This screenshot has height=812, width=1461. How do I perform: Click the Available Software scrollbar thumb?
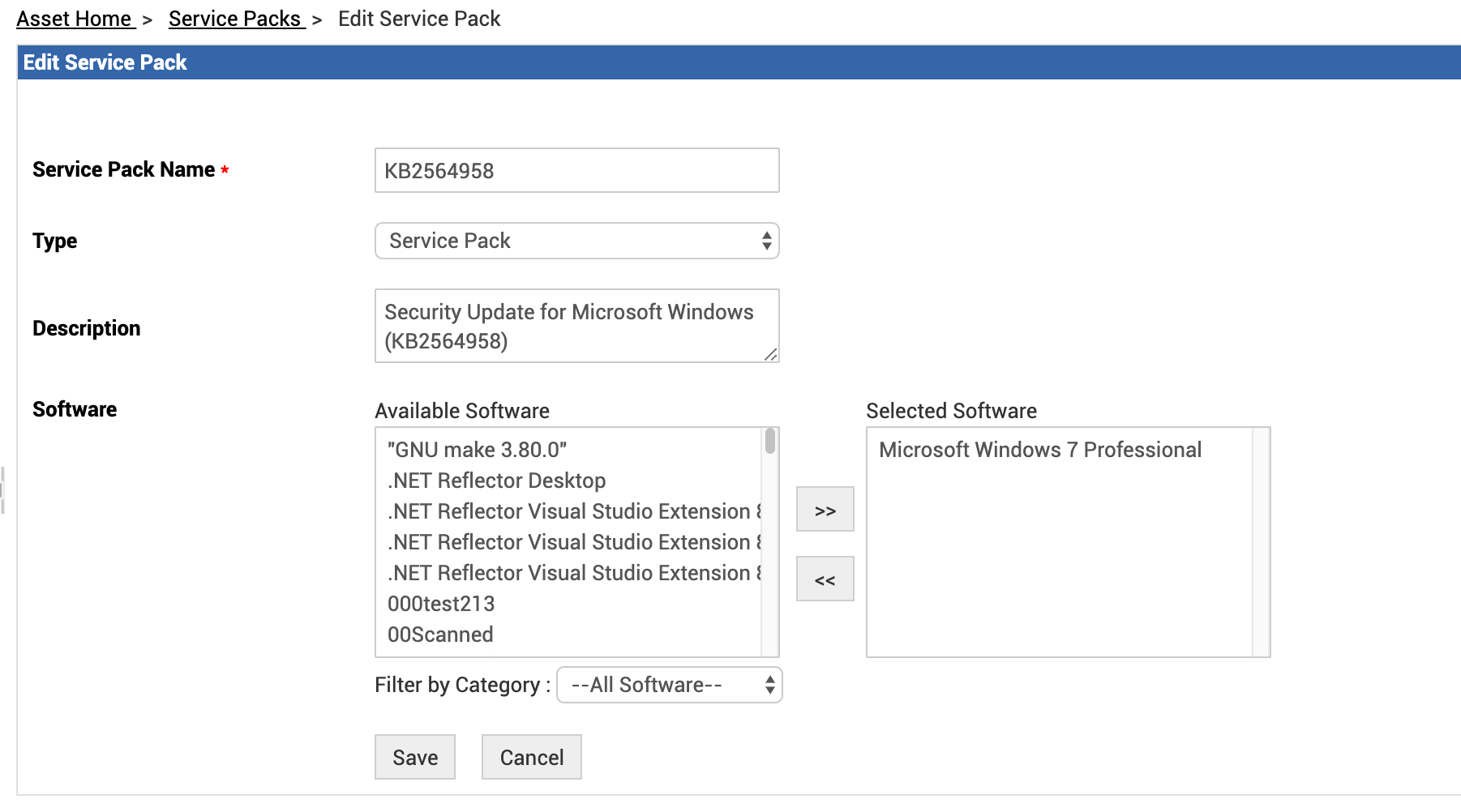(770, 442)
